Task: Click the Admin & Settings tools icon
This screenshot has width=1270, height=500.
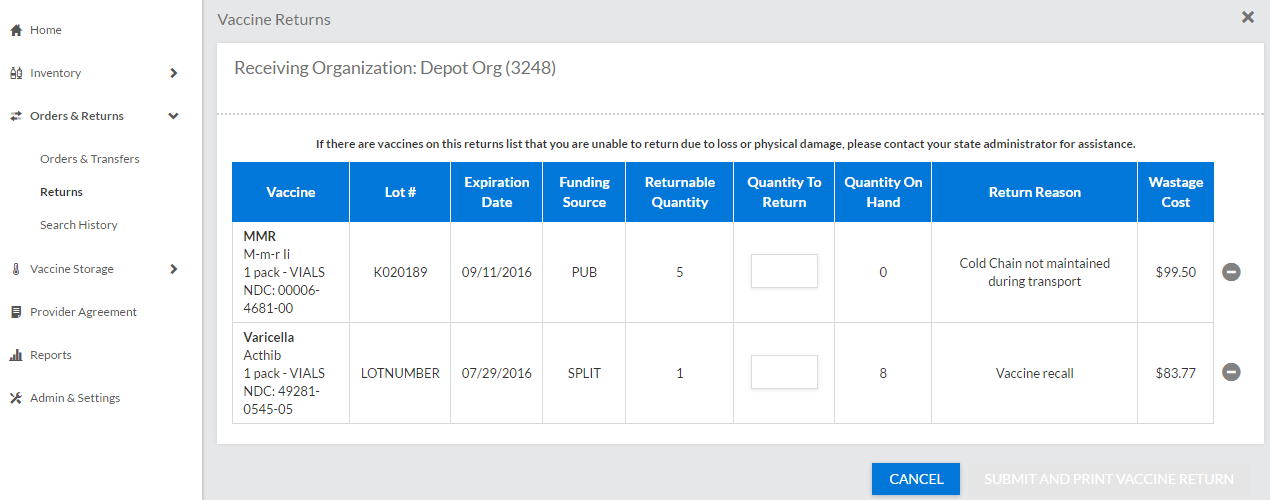Action: tap(16, 398)
